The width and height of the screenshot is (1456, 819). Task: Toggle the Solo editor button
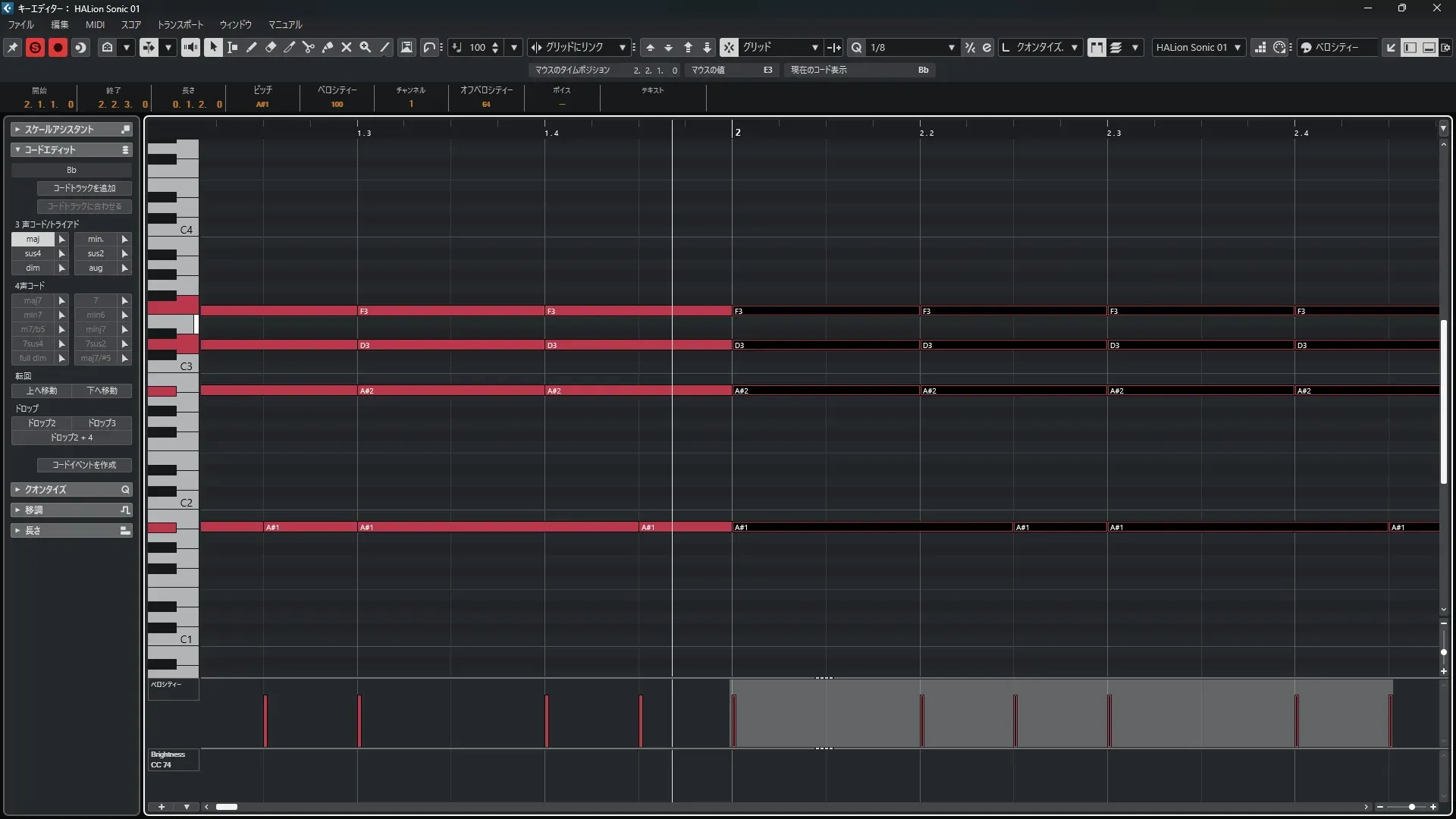pyautogui.click(x=35, y=47)
